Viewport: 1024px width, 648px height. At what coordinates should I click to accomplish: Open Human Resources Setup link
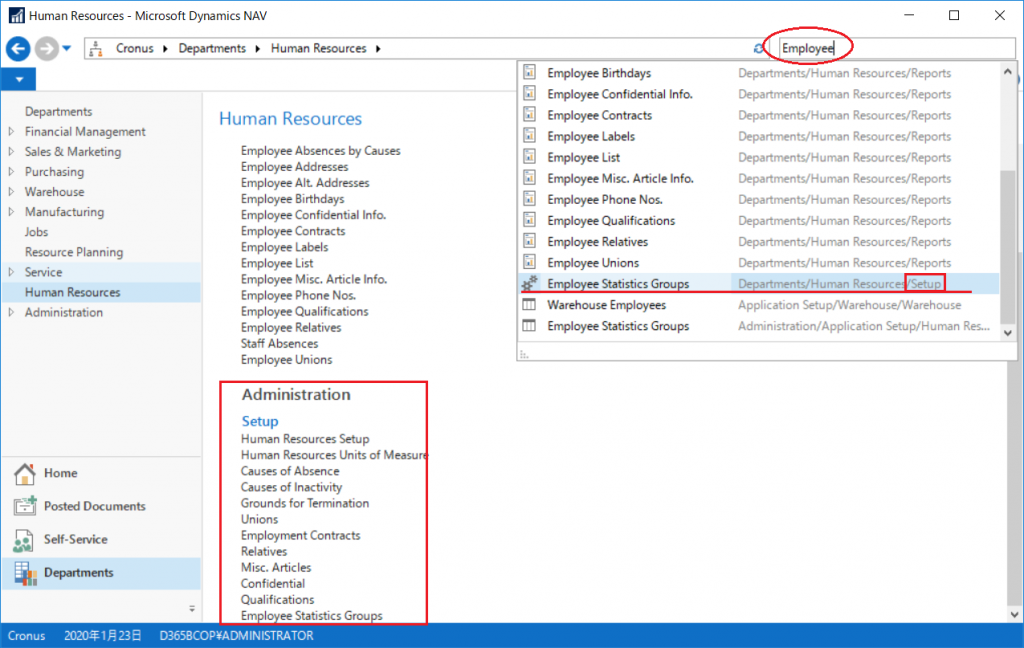click(x=305, y=439)
